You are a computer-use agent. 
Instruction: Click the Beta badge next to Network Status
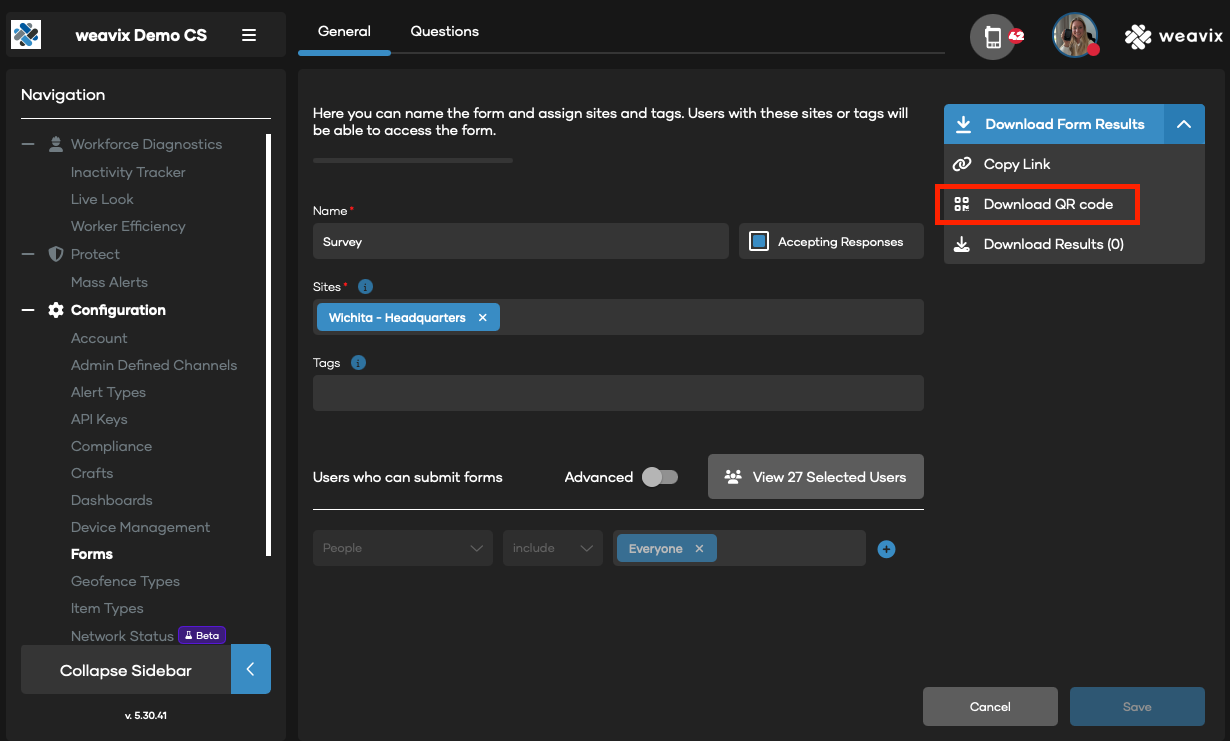tap(202, 636)
